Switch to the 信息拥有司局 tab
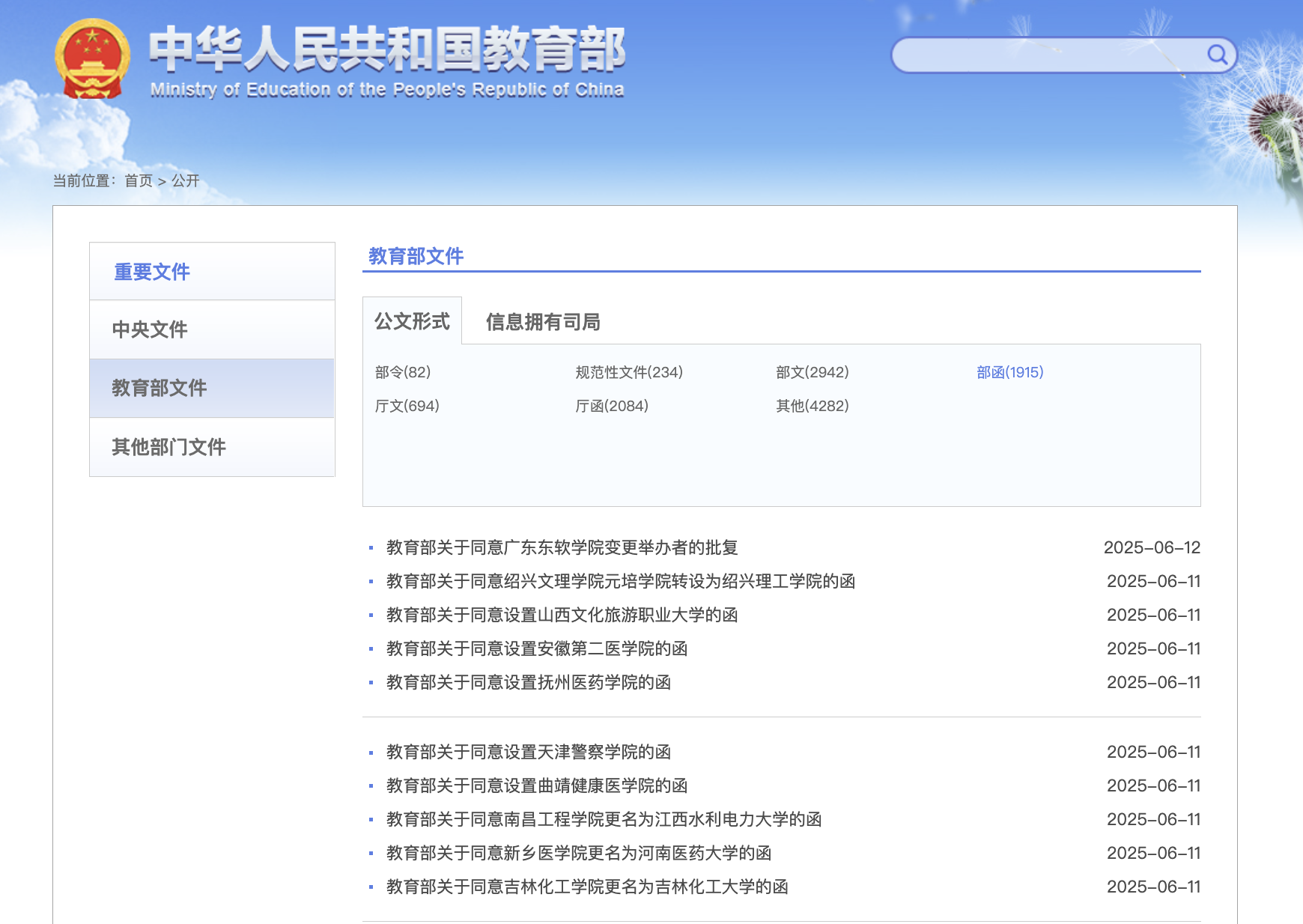The width and height of the screenshot is (1303, 924). [543, 322]
